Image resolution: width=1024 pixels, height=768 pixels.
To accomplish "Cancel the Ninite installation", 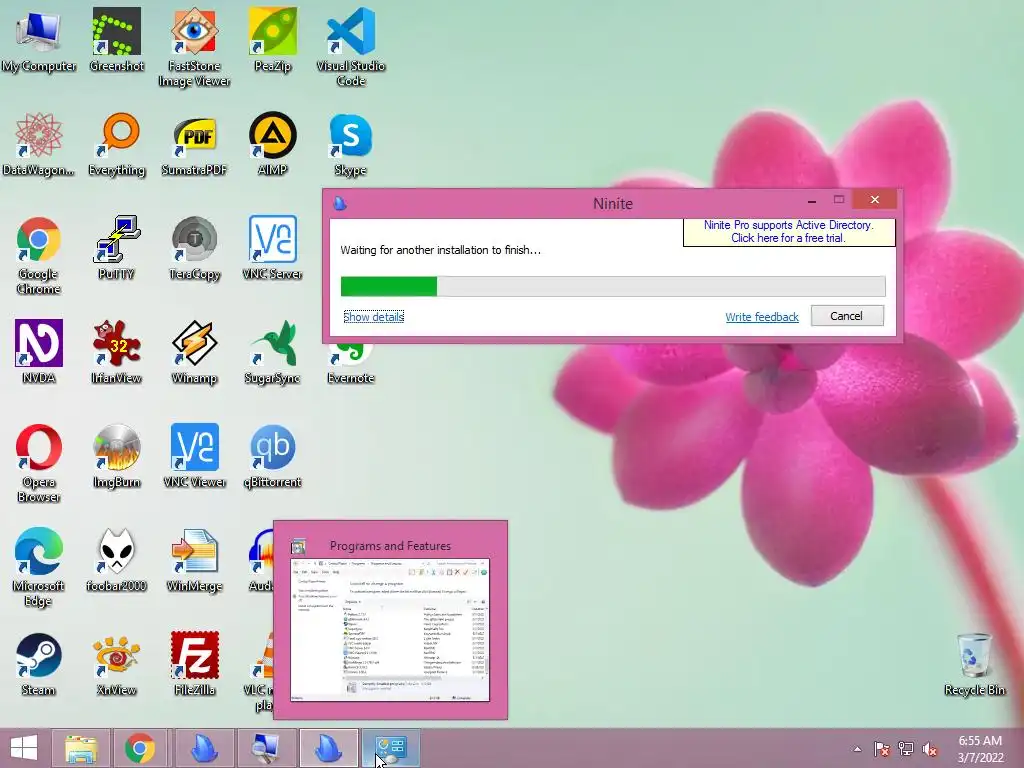I will coord(846,316).
